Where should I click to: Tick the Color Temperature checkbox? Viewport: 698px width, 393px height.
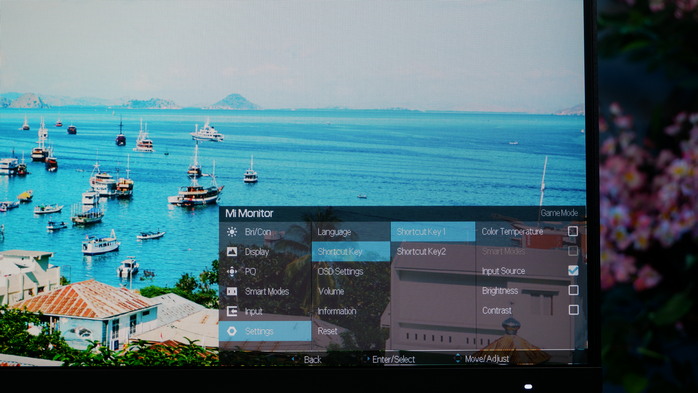coord(573,231)
